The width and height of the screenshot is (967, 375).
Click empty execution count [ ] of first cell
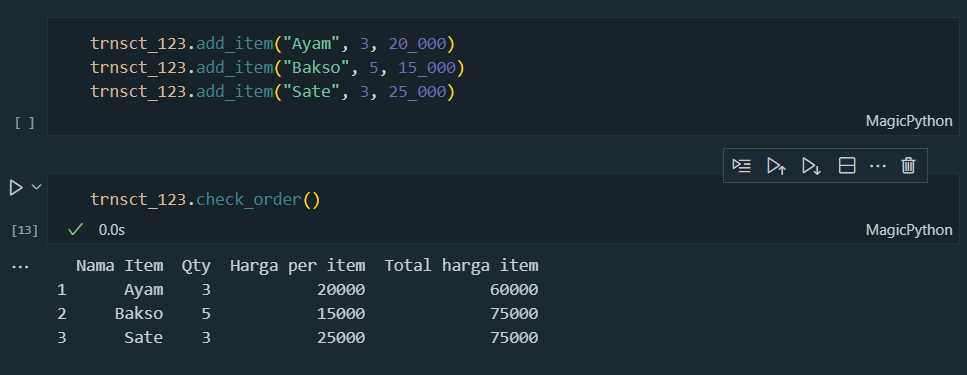[25, 123]
